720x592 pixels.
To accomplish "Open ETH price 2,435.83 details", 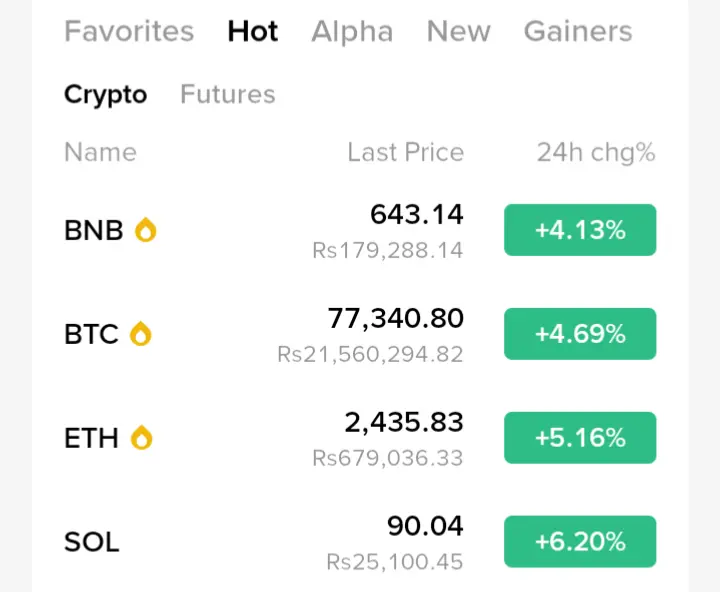I will click(404, 423).
